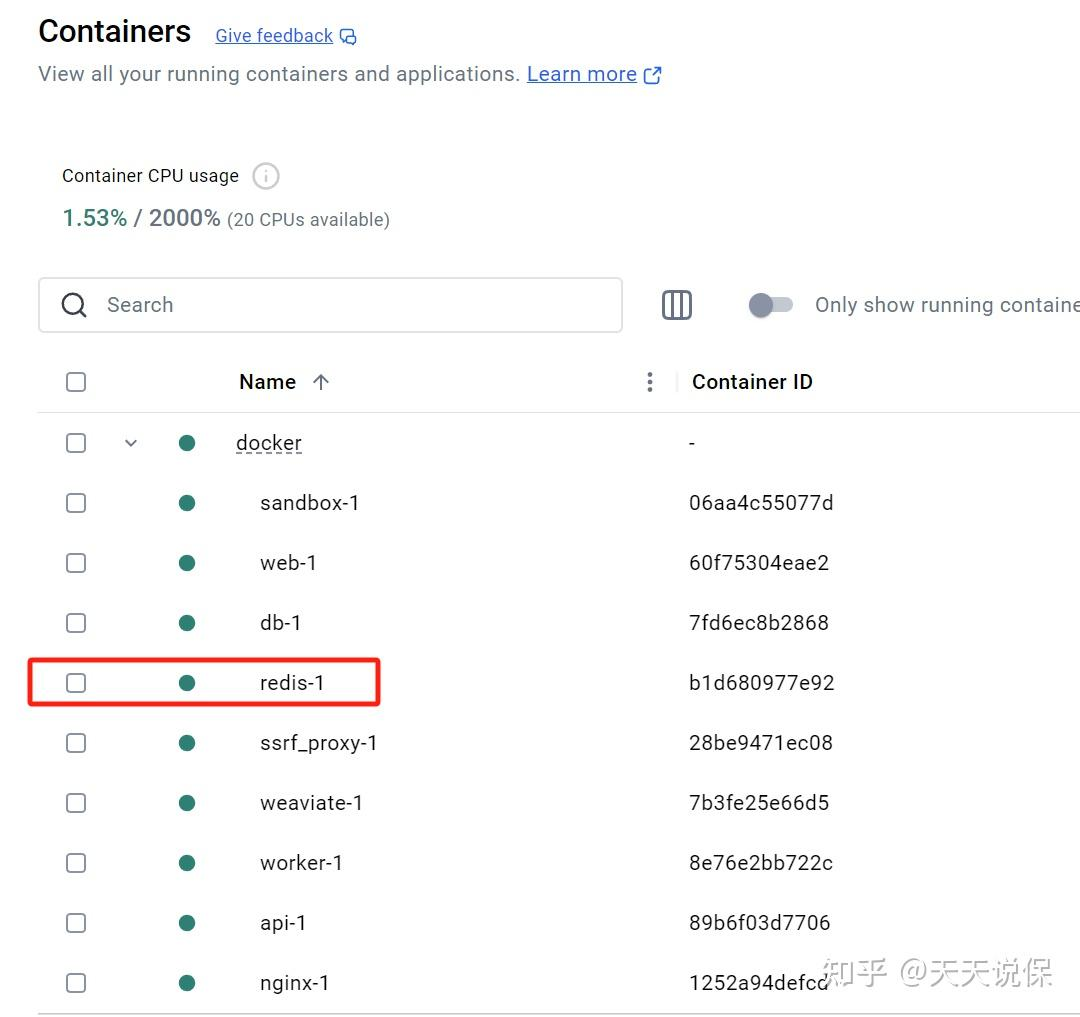Click the info icon beside Container CPU usage
The height and width of the screenshot is (1017, 1080).
tap(265, 176)
